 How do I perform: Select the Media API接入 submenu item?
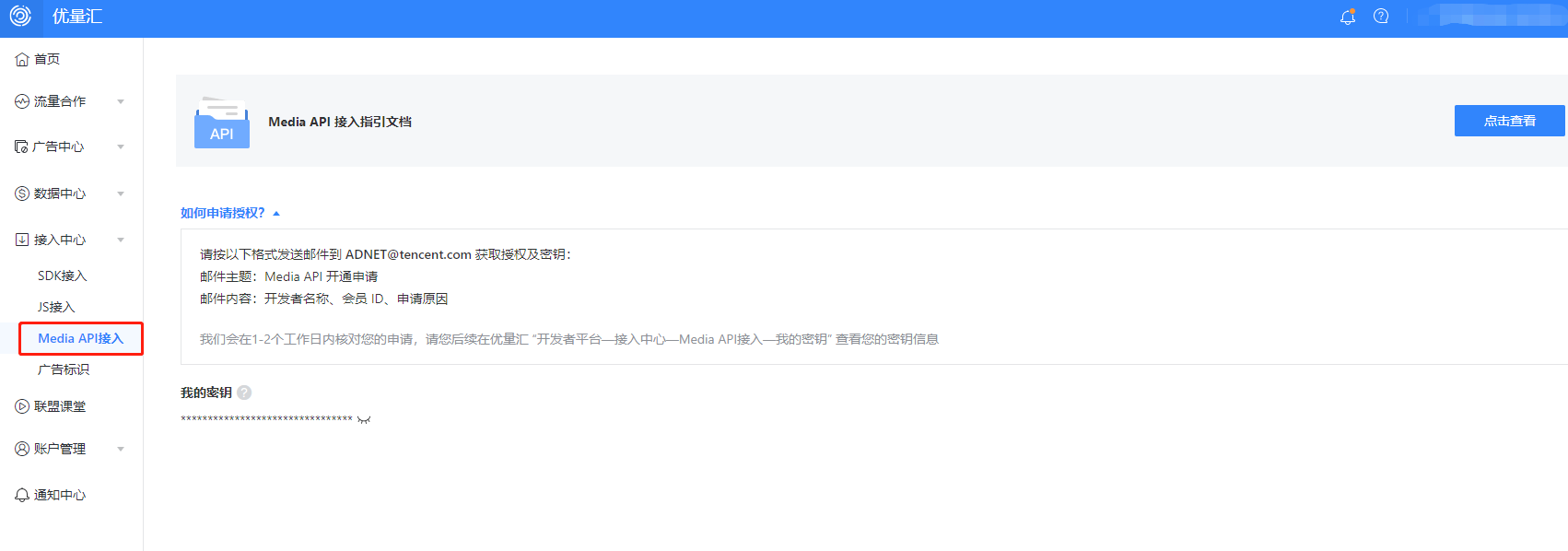point(81,338)
